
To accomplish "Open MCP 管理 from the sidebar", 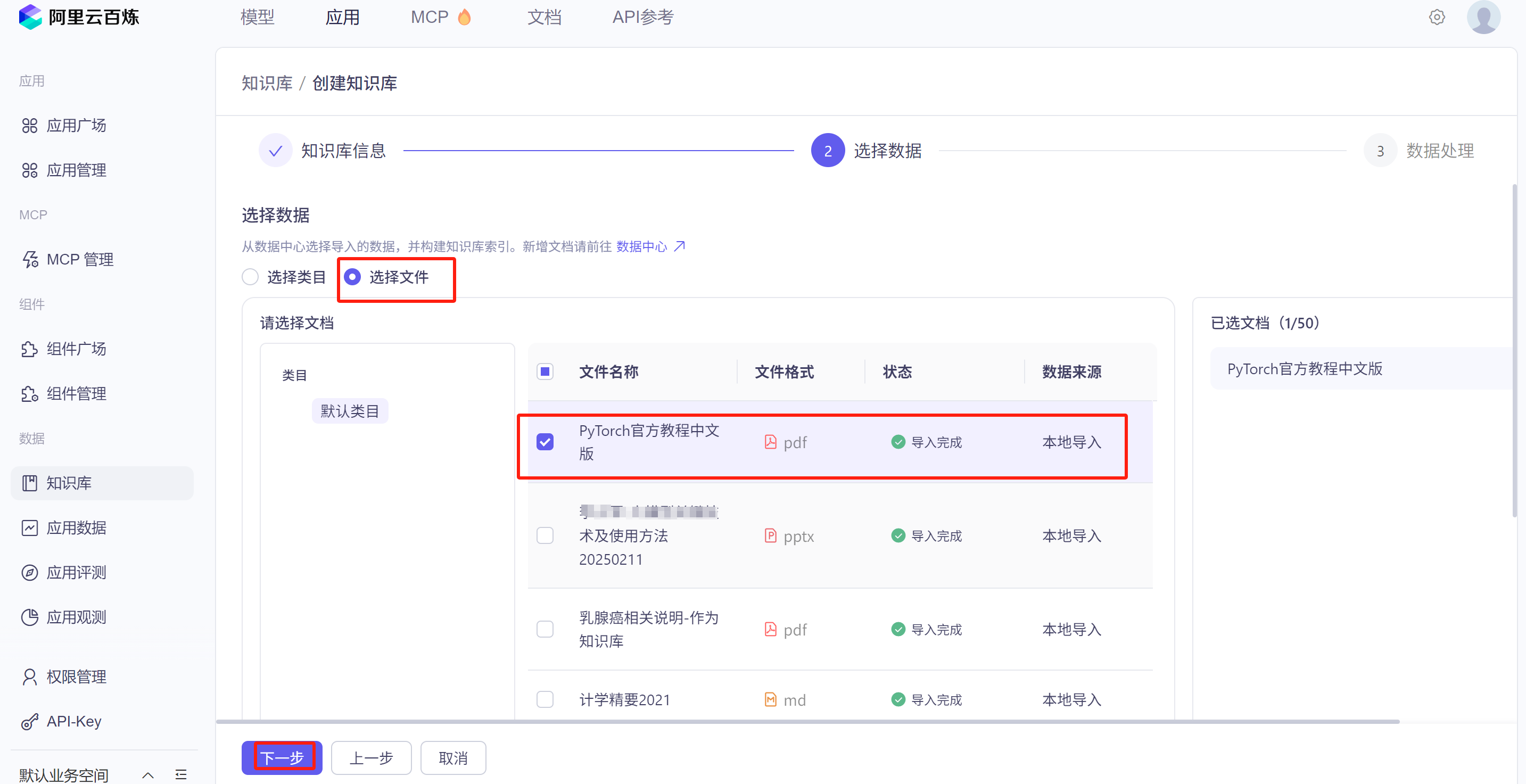I will (79, 260).
